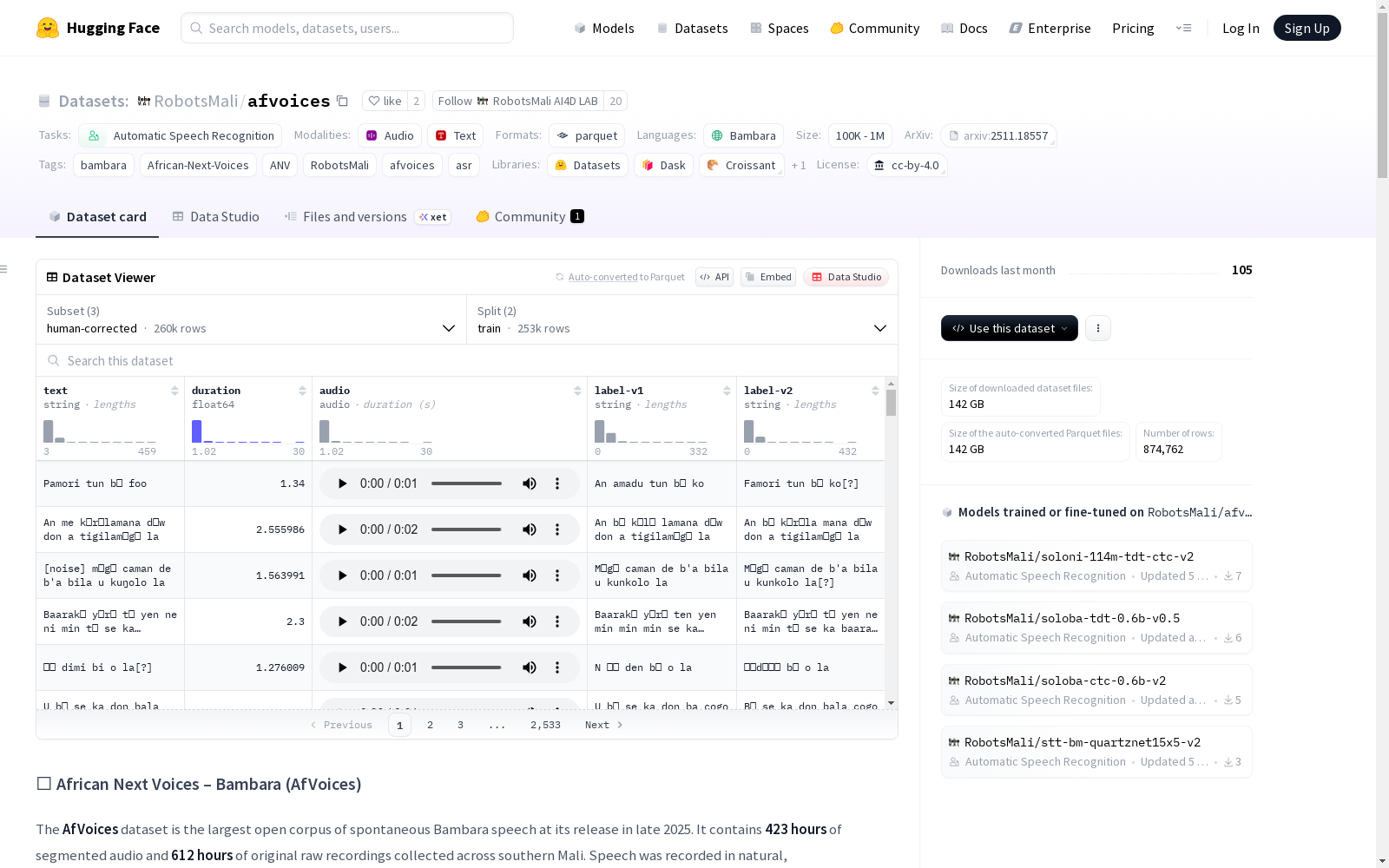Show the +1 additional libraries
This screenshot has width=1389, height=868.
coord(799,165)
